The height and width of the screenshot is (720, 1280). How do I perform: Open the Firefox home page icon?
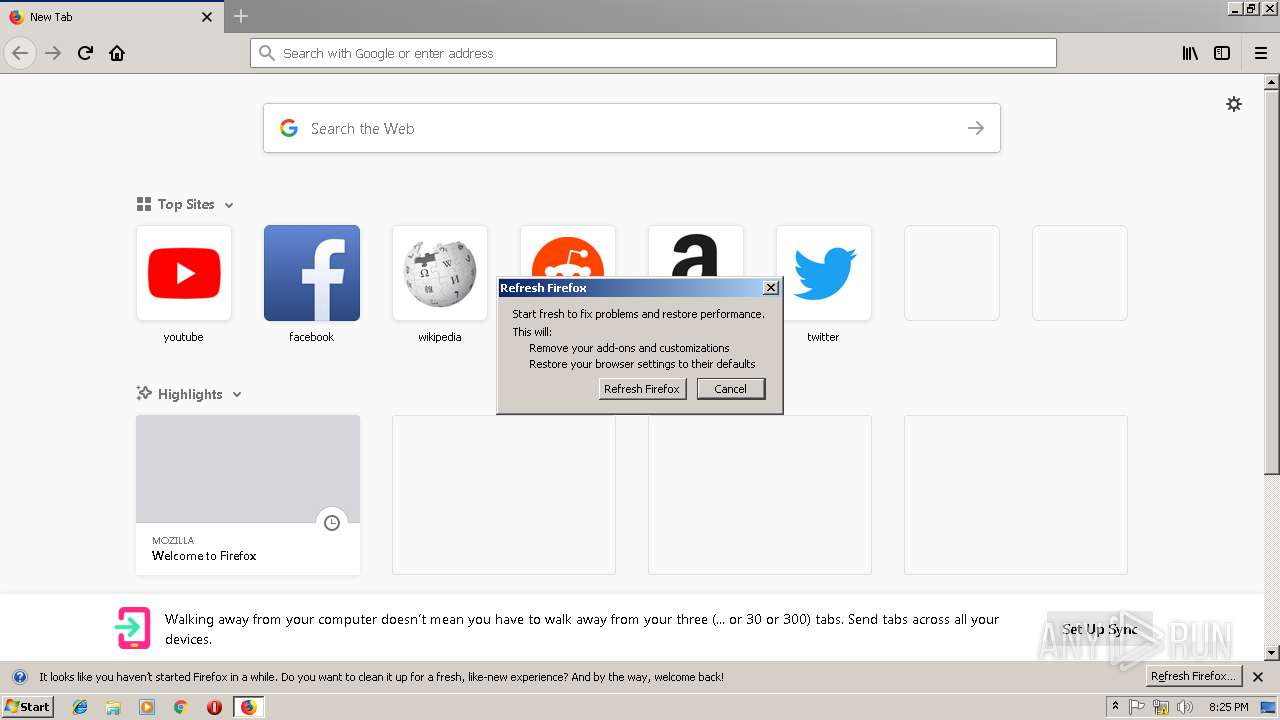point(117,53)
